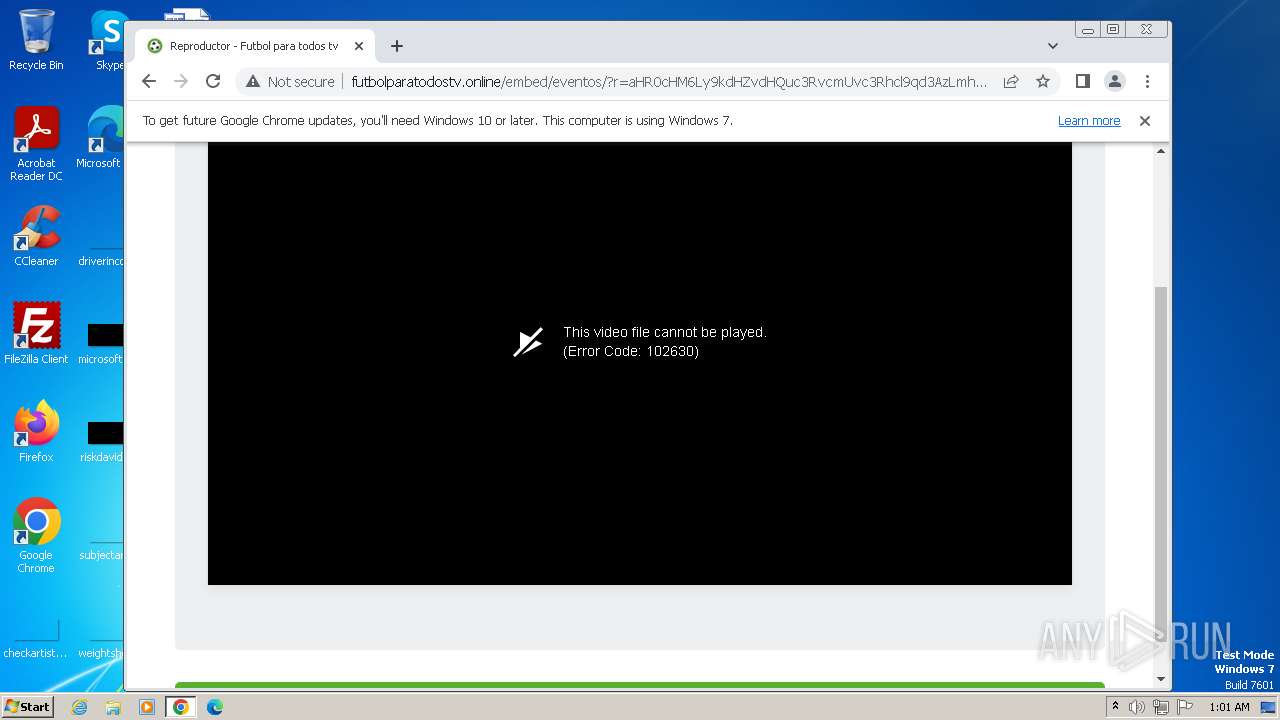Open the FileZilla Client desktop icon
1280x720 pixels.
click(x=36, y=334)
